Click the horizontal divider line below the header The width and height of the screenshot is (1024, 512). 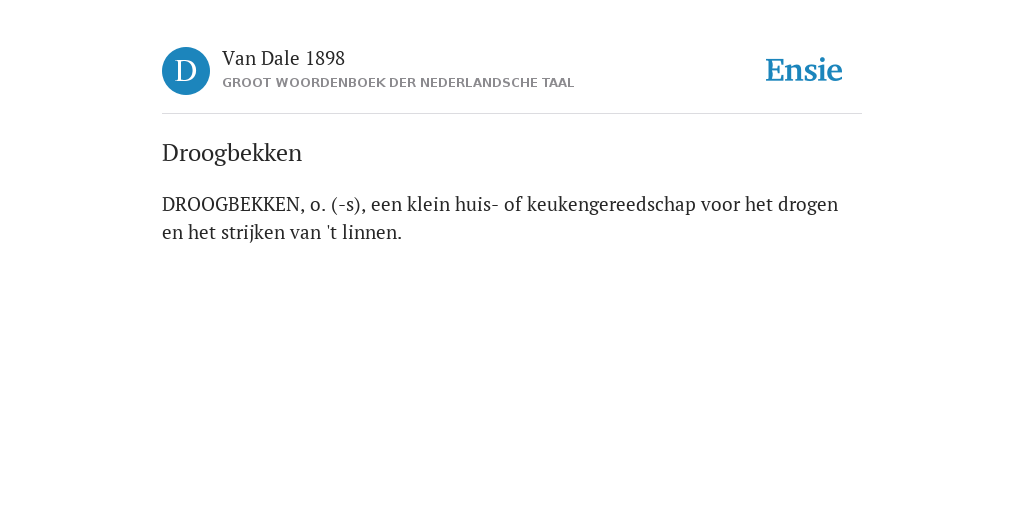(512, 114)
